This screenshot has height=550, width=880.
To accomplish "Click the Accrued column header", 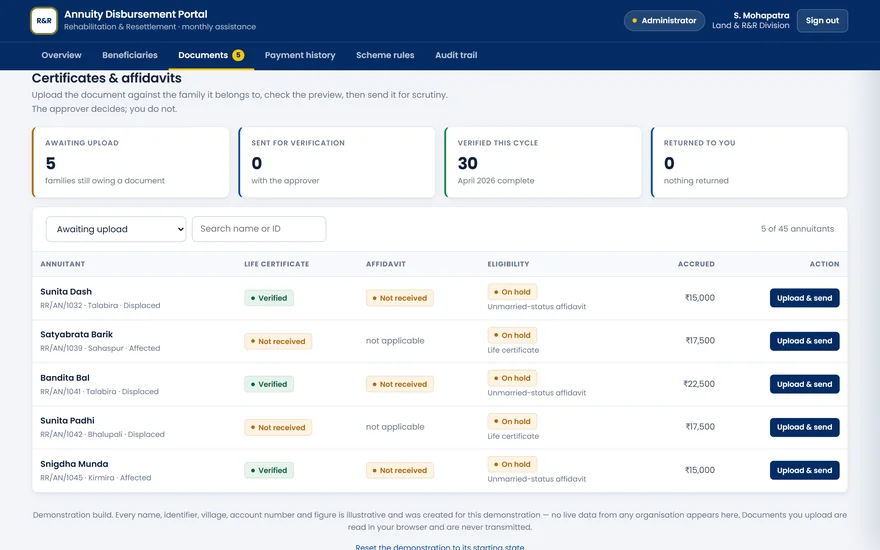I will 696,264.
